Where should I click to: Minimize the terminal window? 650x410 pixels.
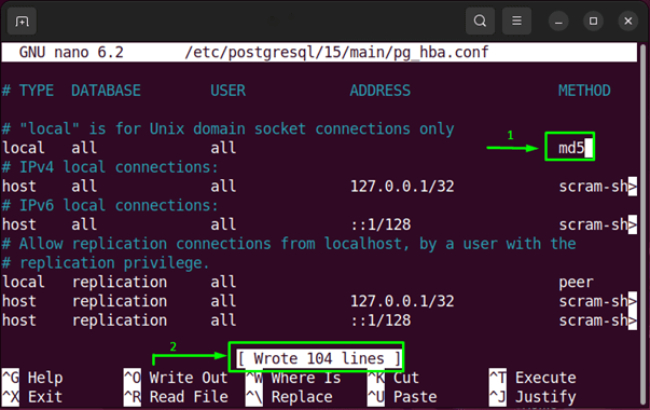558,21
